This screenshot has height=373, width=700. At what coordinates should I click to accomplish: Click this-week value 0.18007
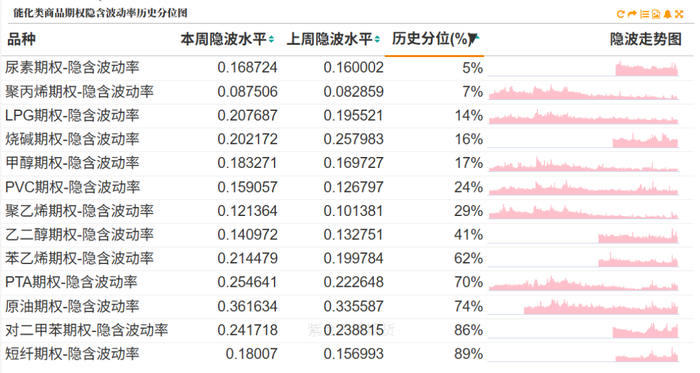coord(251,354)
